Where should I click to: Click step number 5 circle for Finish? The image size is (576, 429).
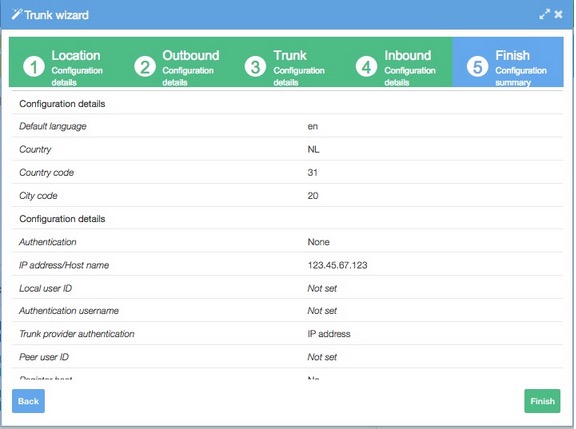pos(477,67)
